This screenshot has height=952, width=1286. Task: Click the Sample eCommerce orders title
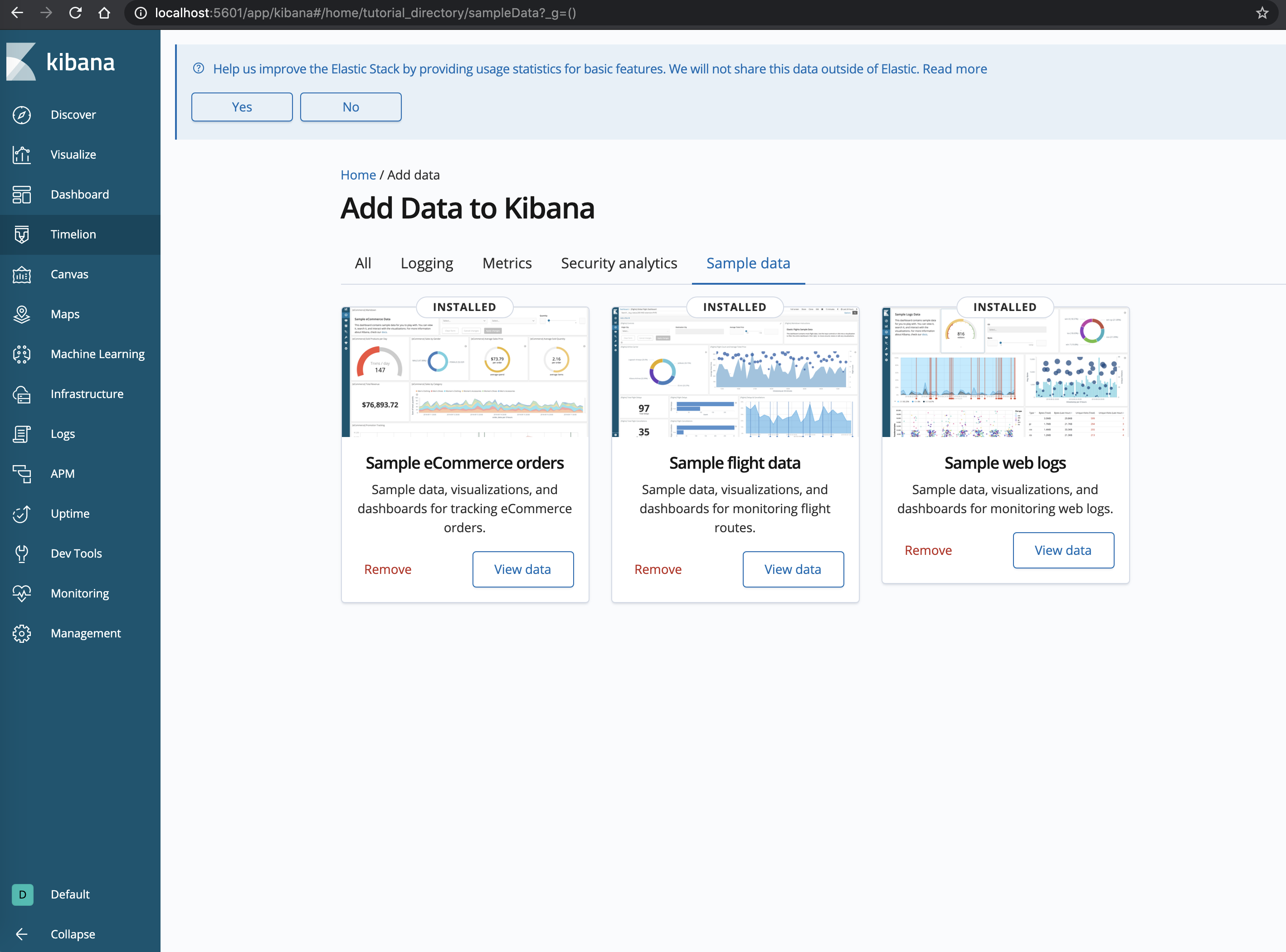(x=465, y=463)
